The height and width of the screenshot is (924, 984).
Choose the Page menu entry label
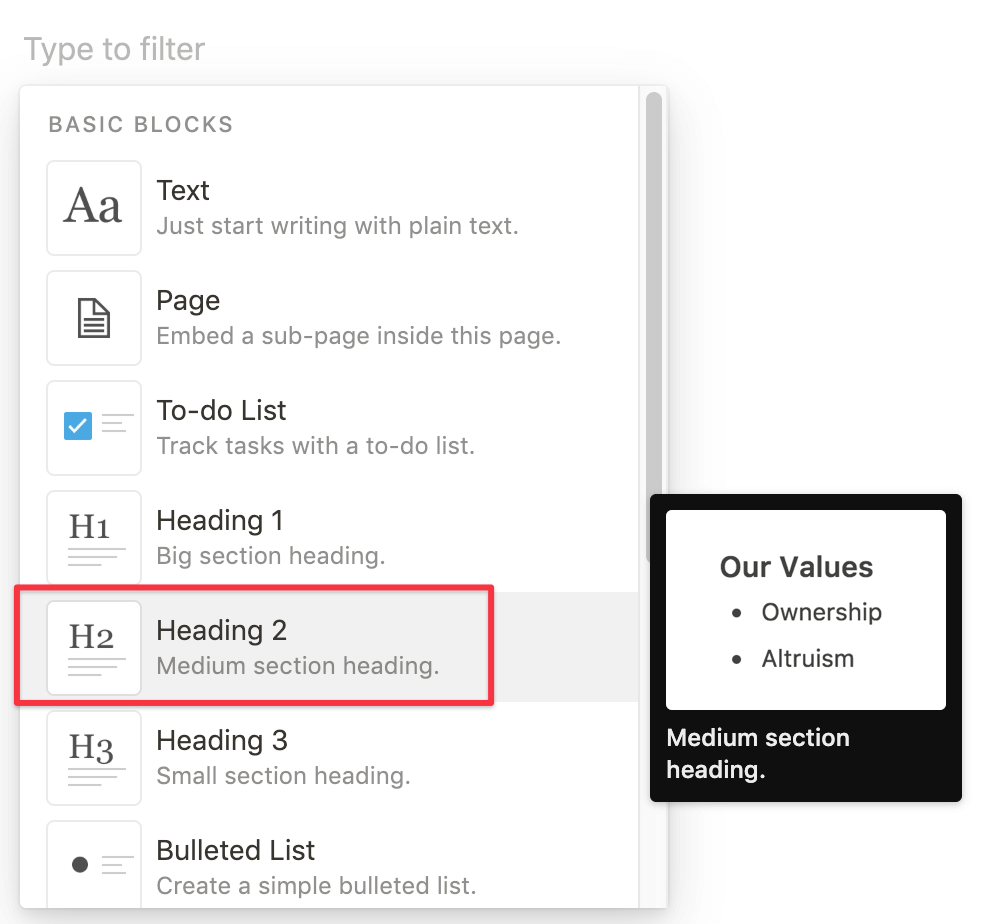coord(188,301)
